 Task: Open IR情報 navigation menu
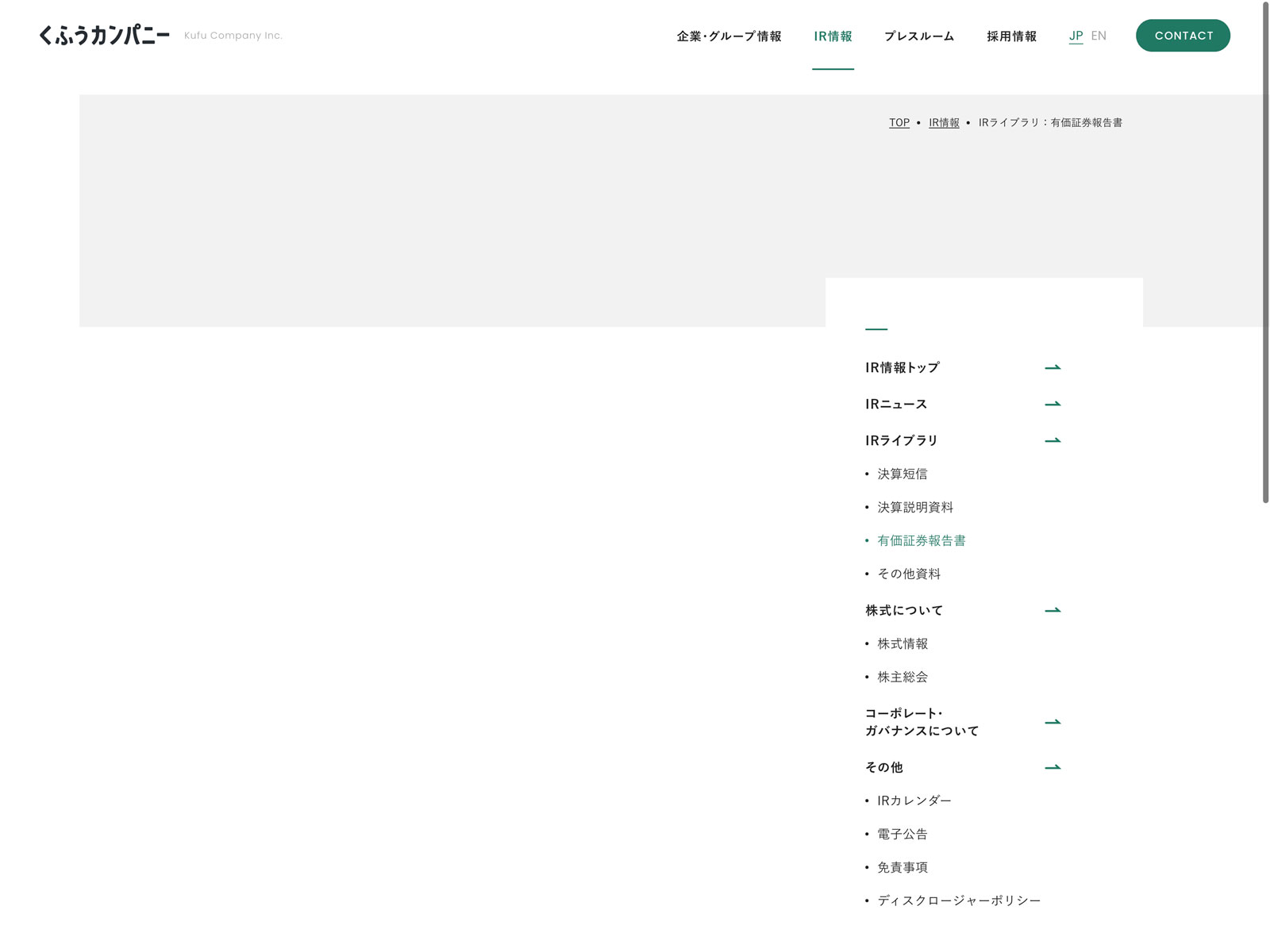tap(833, 36)
